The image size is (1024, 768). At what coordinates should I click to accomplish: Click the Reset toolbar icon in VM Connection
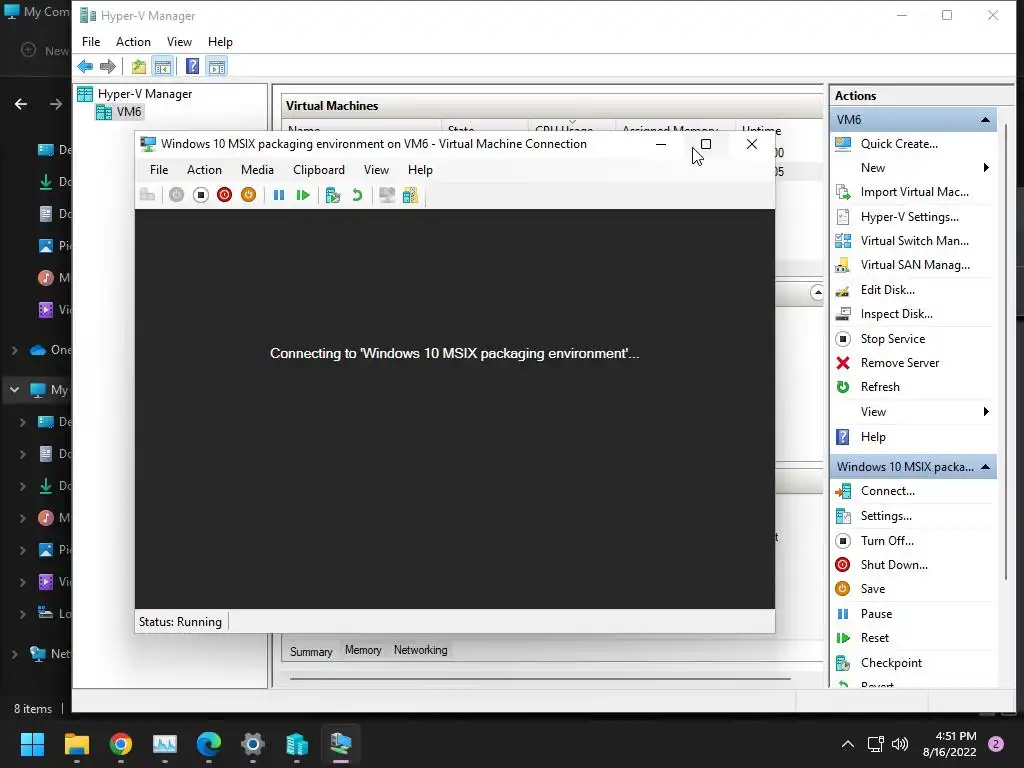coord(302,195)
